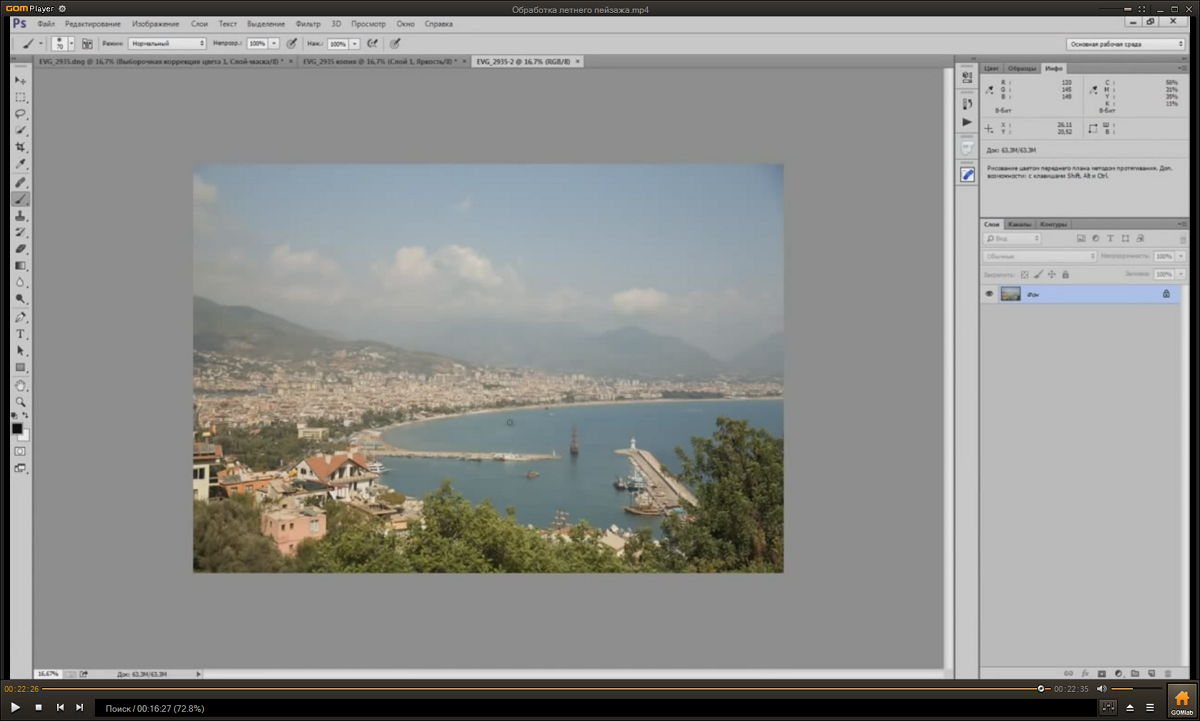Screen dimensions: 1200x721
Task: Switch to the Каналы panel tab
Action: pyautogui.click(x=1019, y=224)
